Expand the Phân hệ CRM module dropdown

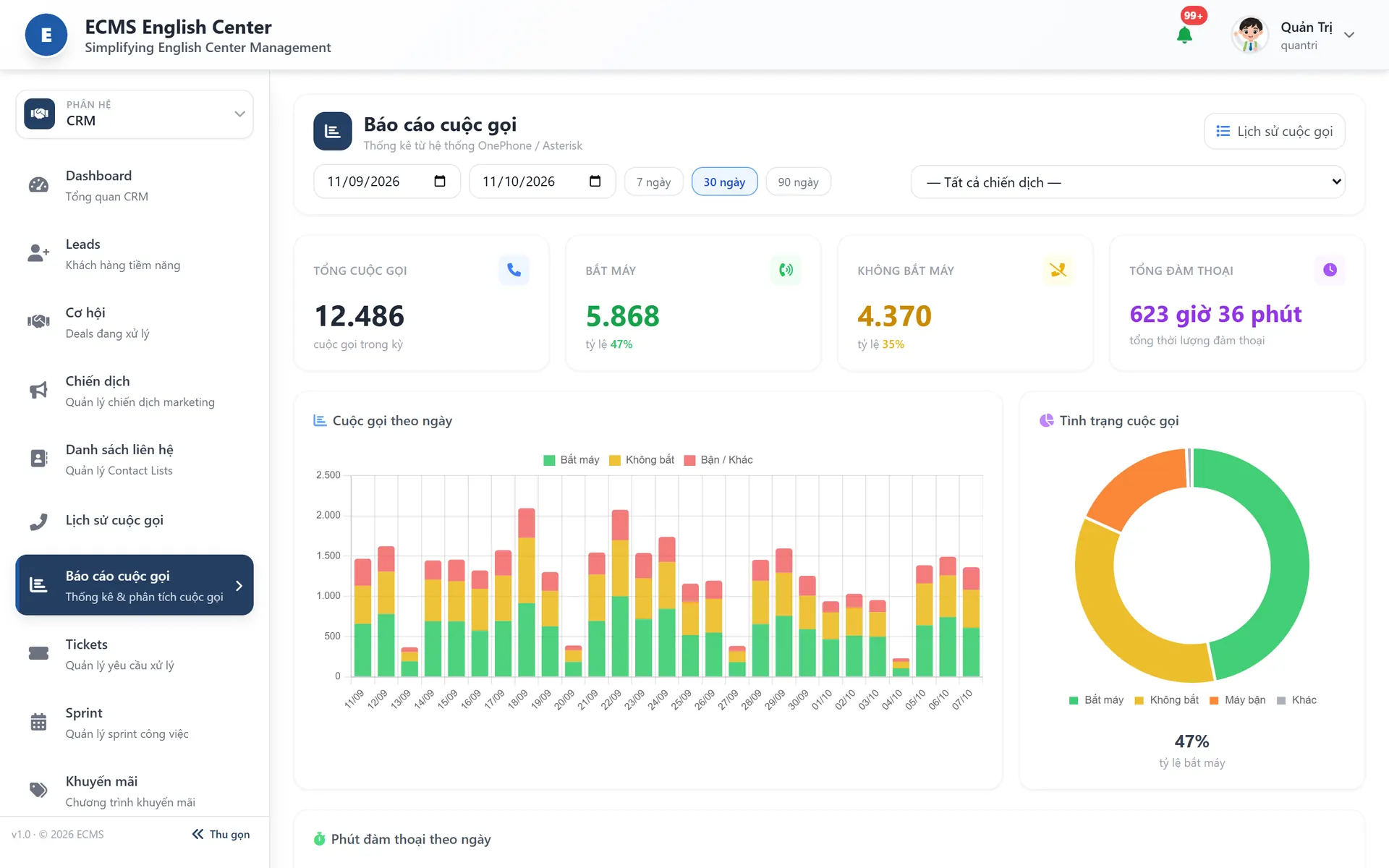(x=135, y=114)
